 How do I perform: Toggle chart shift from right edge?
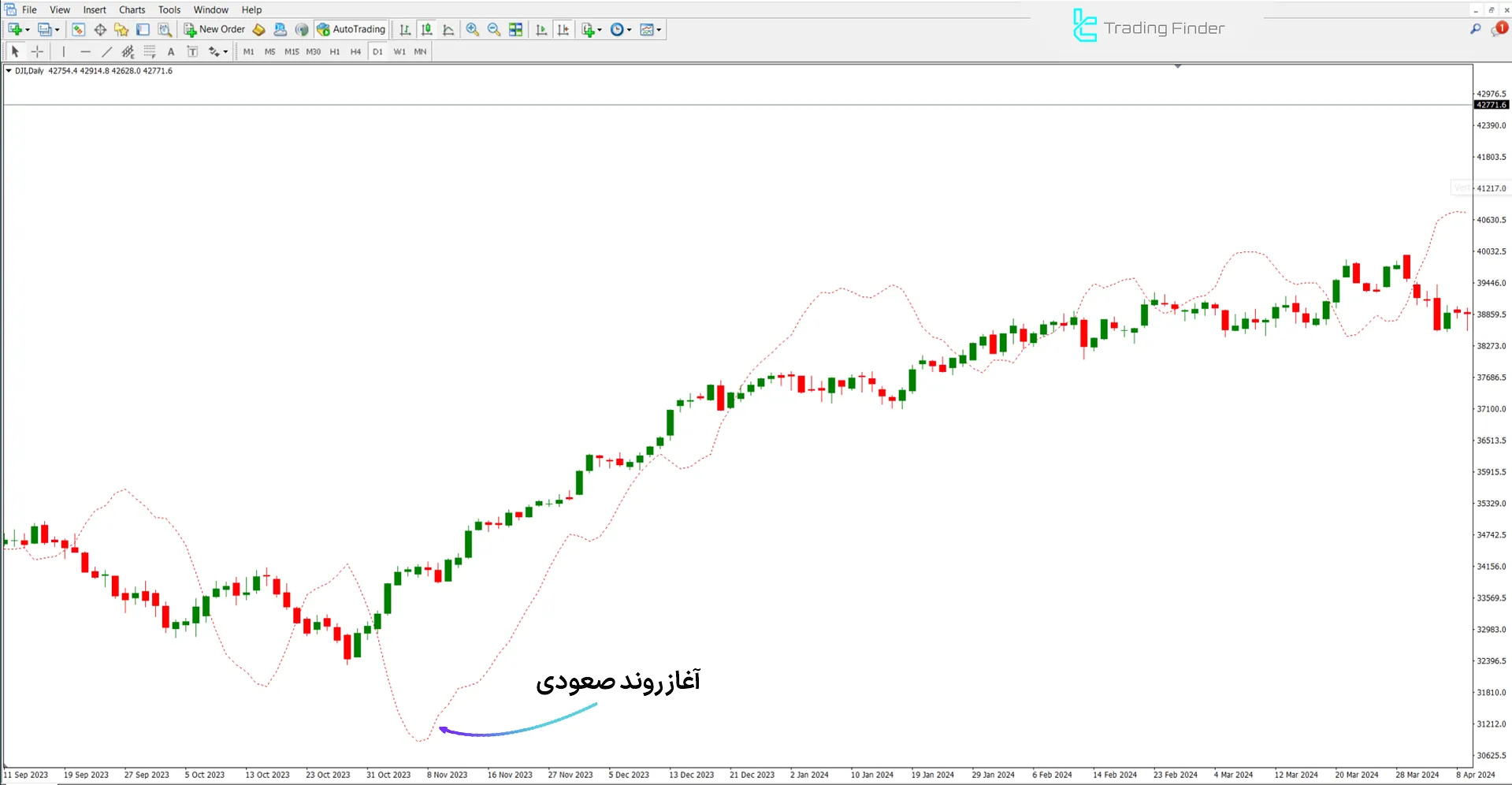(563, 29)
